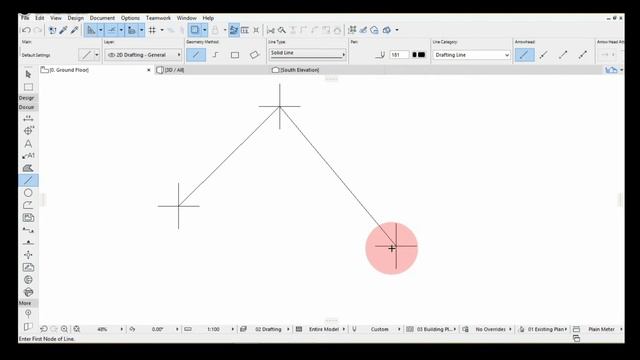Click the black pen color swatch
Image resolution: width=640 pixels, height=360 pixels.
[422, 55]
